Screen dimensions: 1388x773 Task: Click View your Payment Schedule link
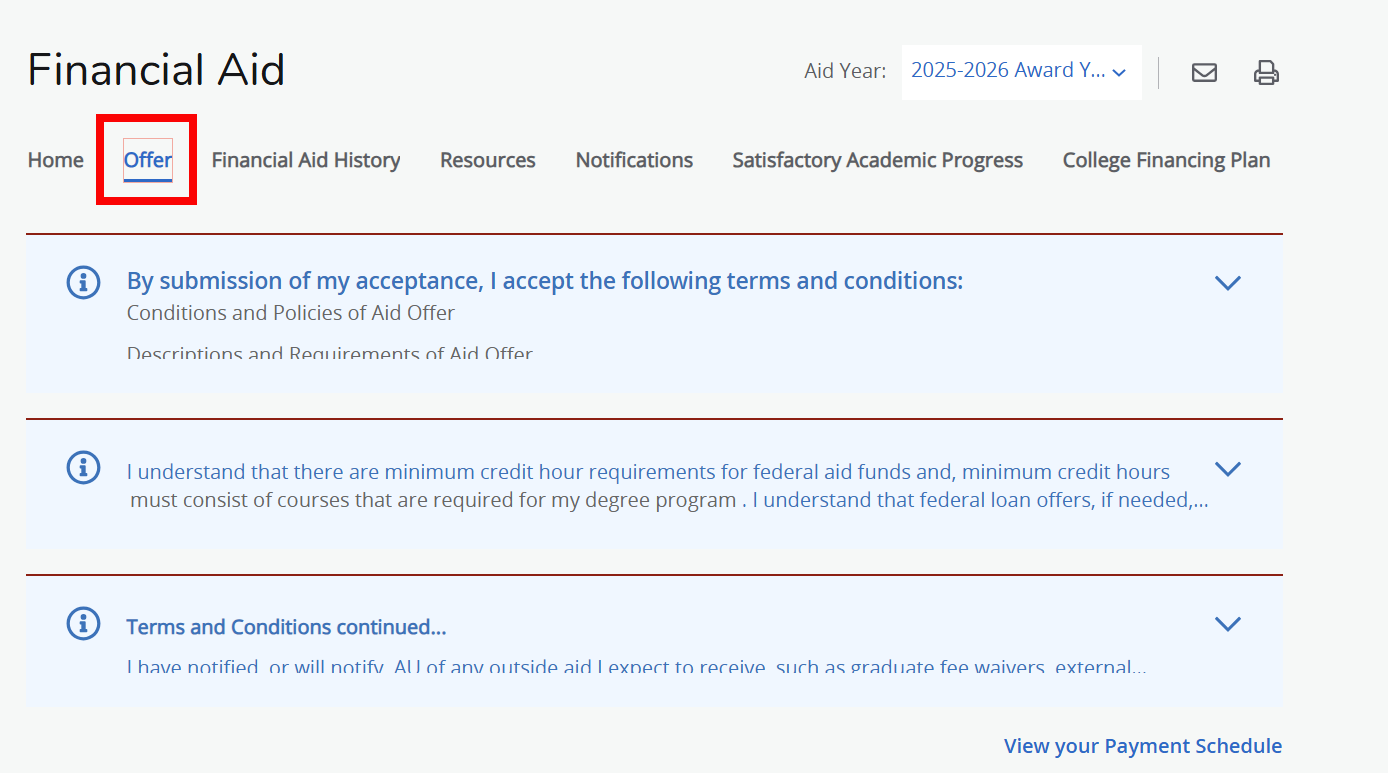[1142, 745]
